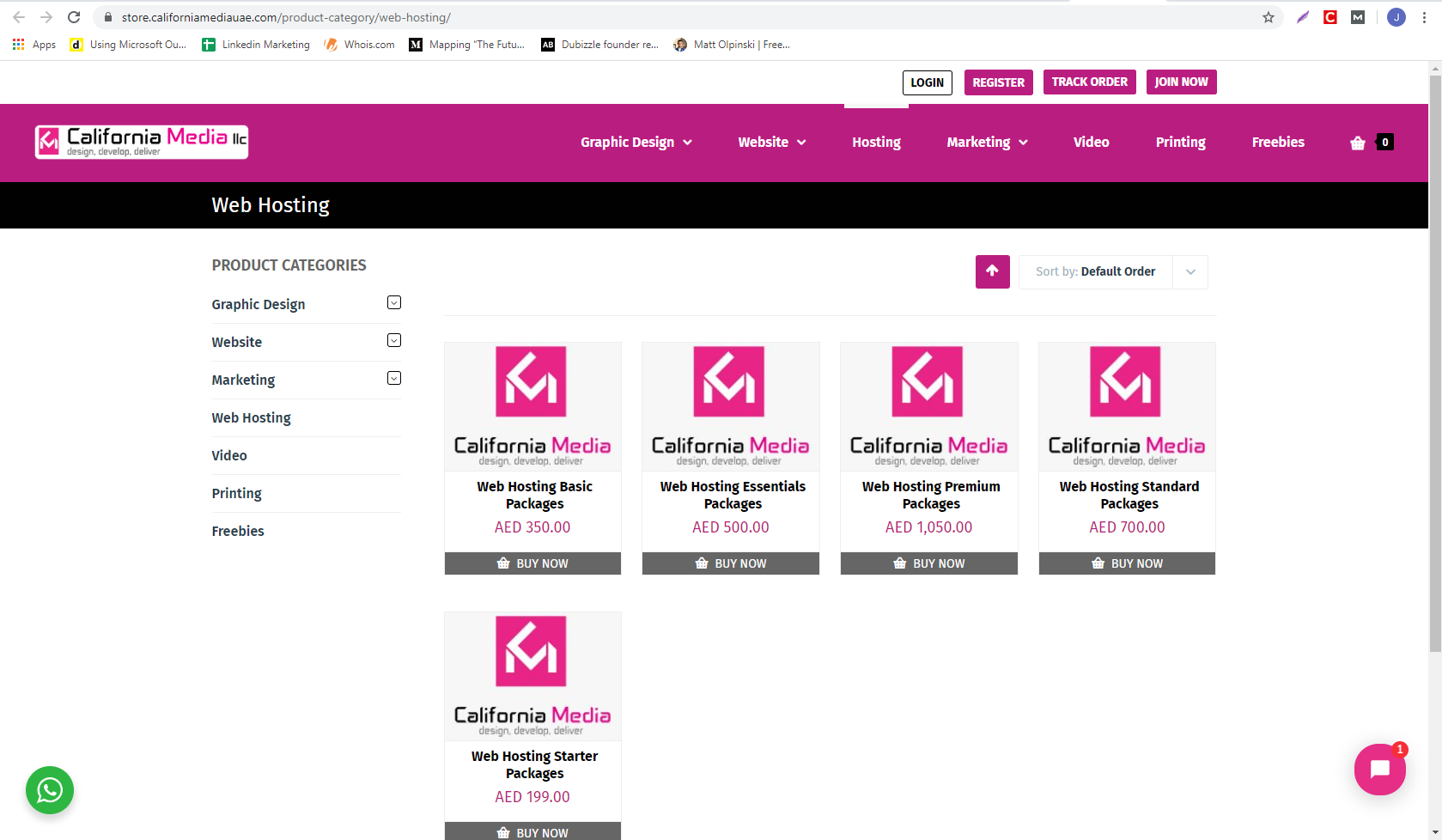
Task: Open the Website menu in the navbar
Action: (772, 143)
